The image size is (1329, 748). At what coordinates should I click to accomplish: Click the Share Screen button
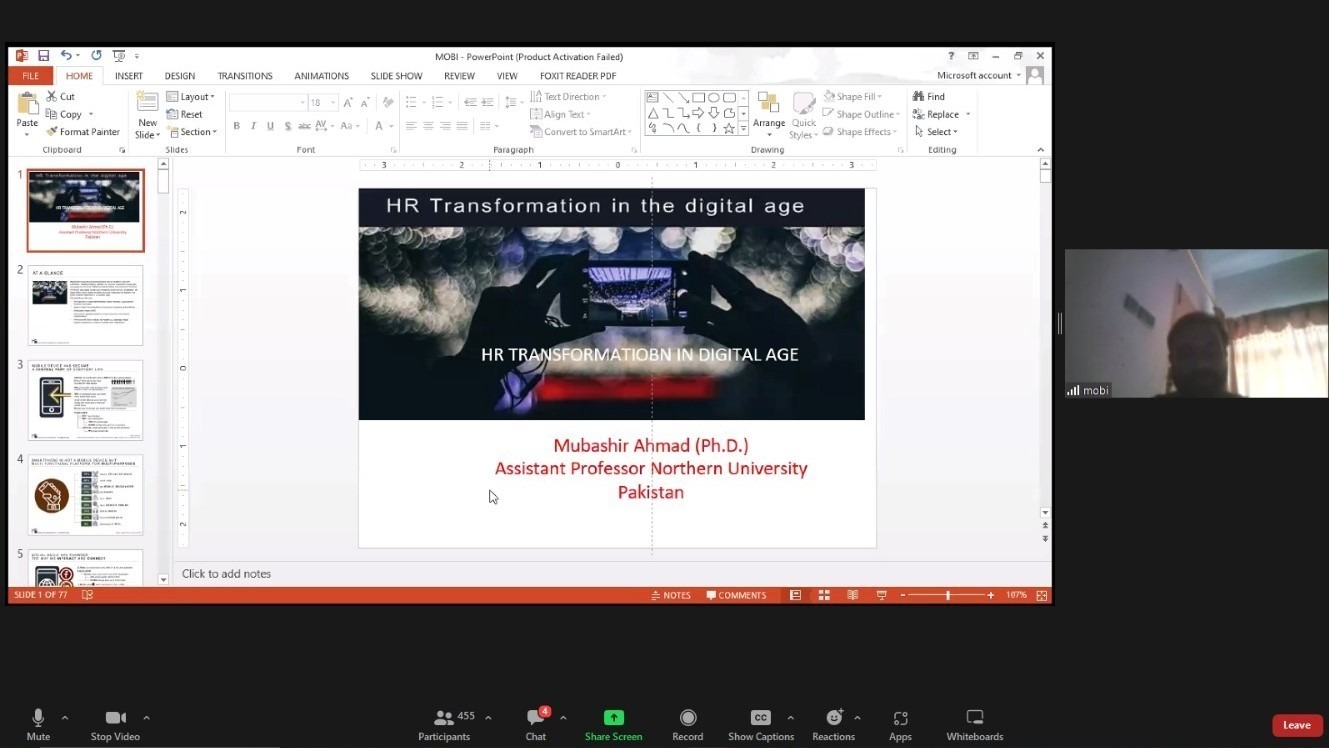coord(613,724)
